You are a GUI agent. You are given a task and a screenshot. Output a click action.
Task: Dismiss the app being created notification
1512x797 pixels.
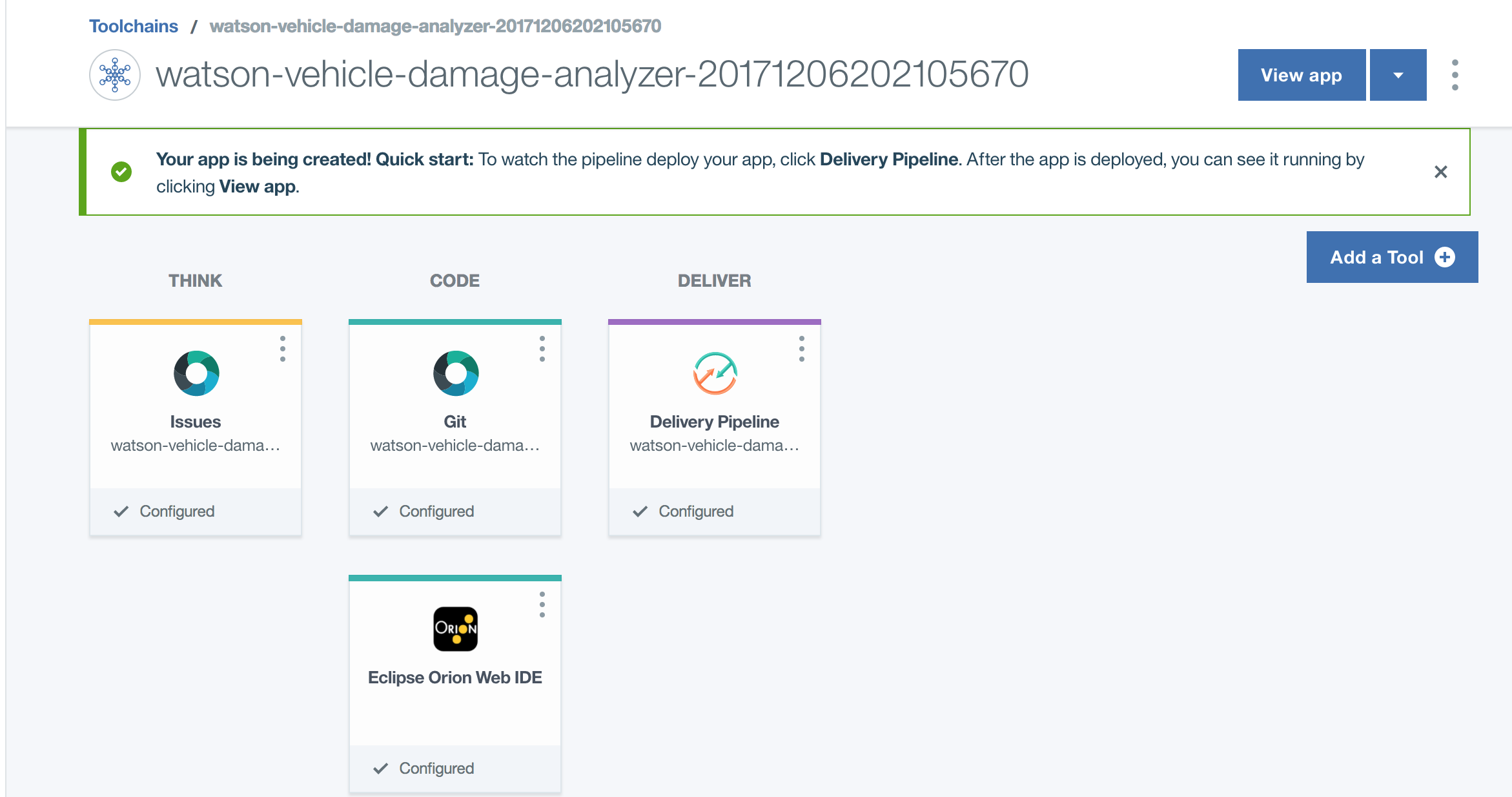pos(1440,172)
